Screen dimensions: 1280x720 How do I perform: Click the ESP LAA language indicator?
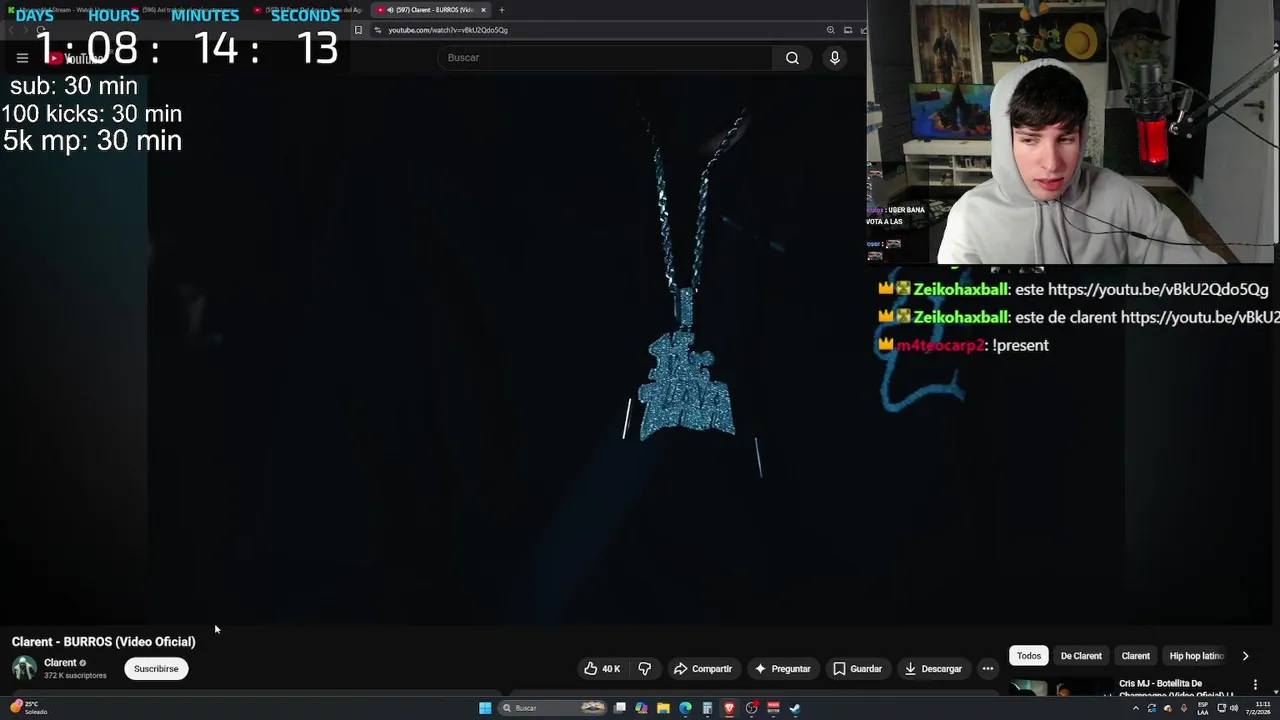point(1202,708)
